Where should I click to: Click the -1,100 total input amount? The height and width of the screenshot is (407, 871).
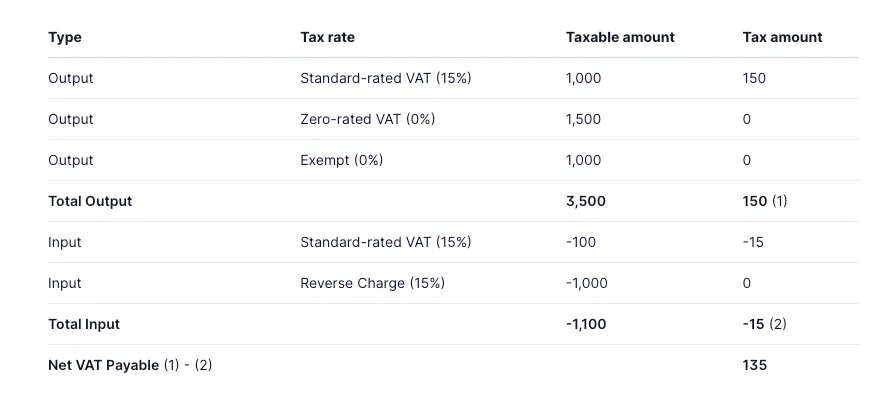coord(586,324)
